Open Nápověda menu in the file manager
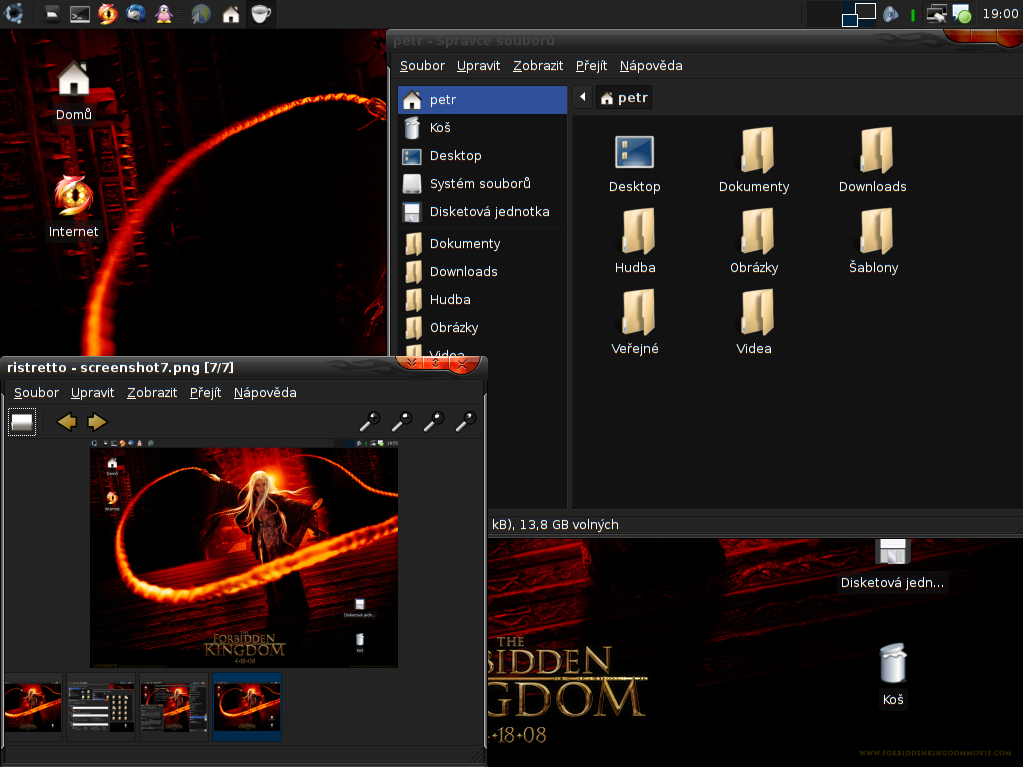Image resolution: width=1023 pixels, height=767 pixels. point(651,66)
